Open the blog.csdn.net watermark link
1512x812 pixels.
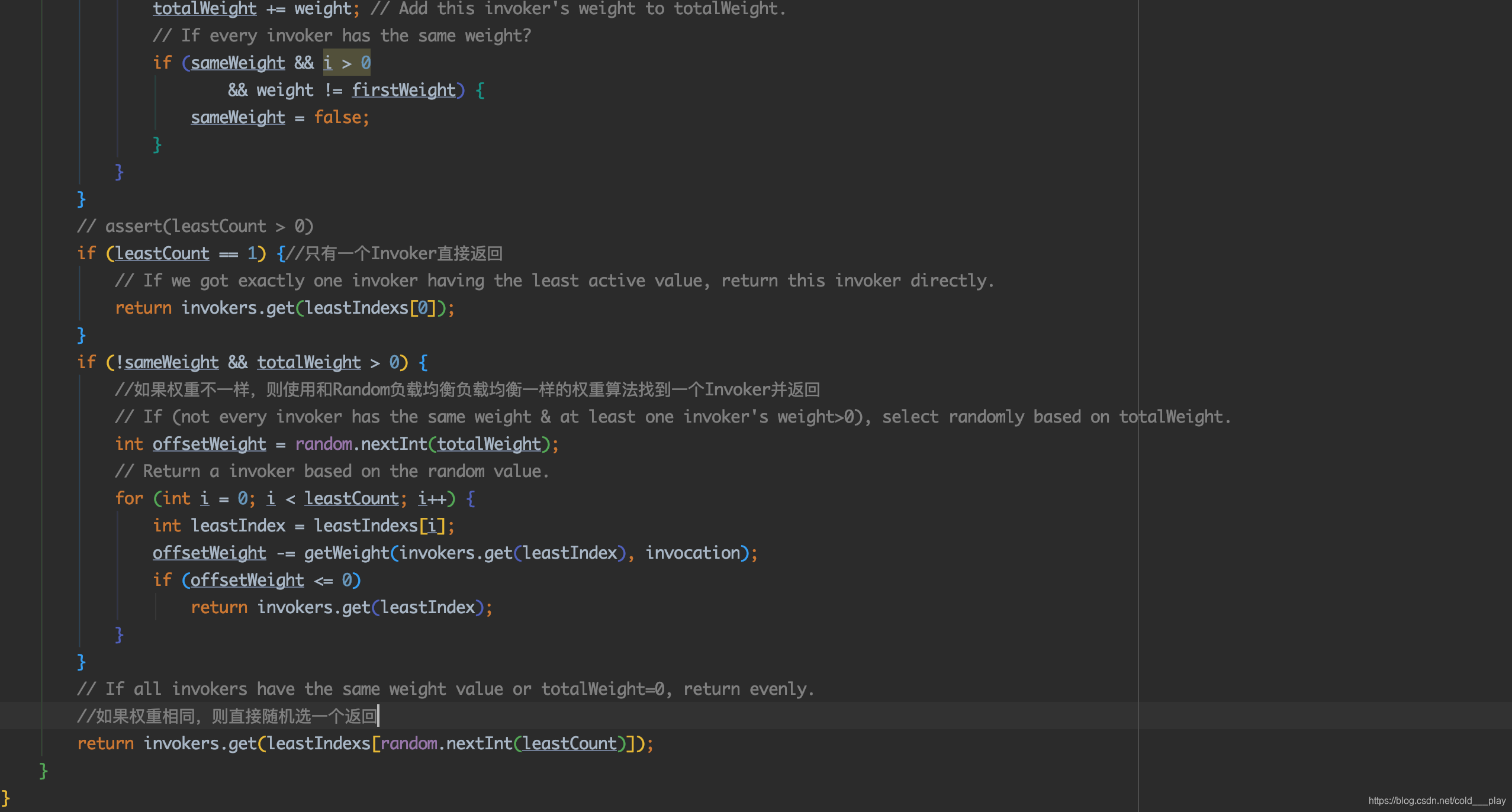(x=1437, y=800)
